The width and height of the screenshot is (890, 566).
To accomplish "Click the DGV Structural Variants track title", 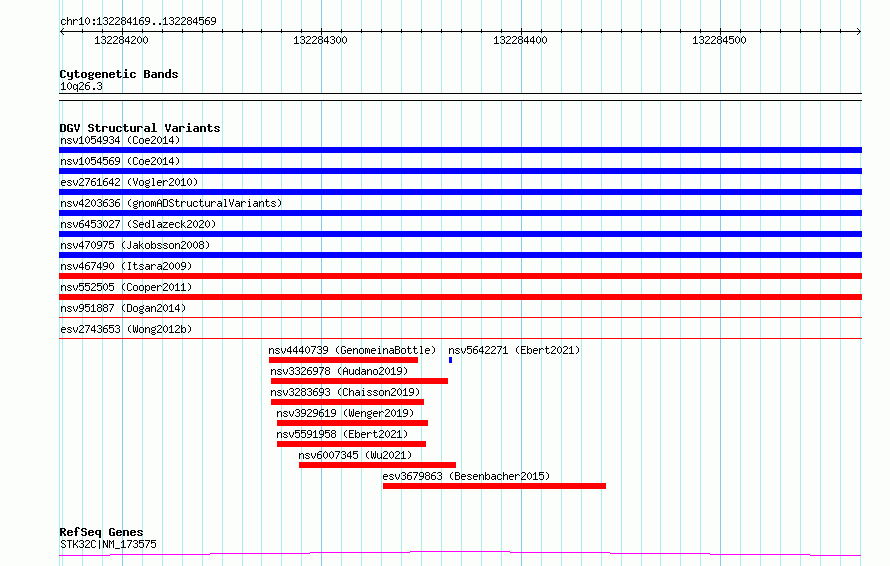I will click(x=140, y=128).
